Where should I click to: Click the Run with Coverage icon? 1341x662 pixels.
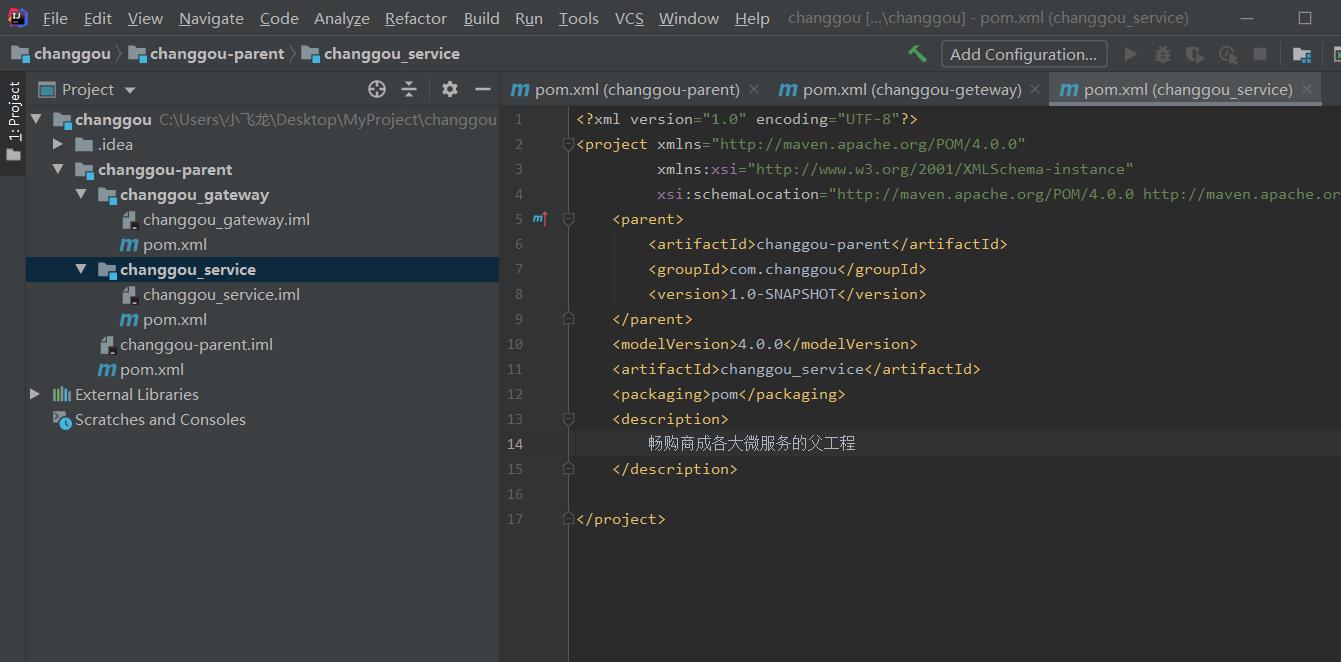point(1195,54)
